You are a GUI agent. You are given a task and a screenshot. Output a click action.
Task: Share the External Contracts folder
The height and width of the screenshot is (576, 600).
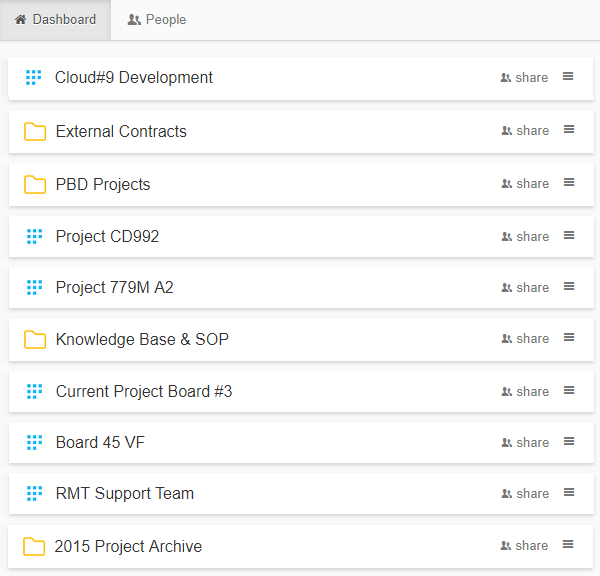(525, 131)
